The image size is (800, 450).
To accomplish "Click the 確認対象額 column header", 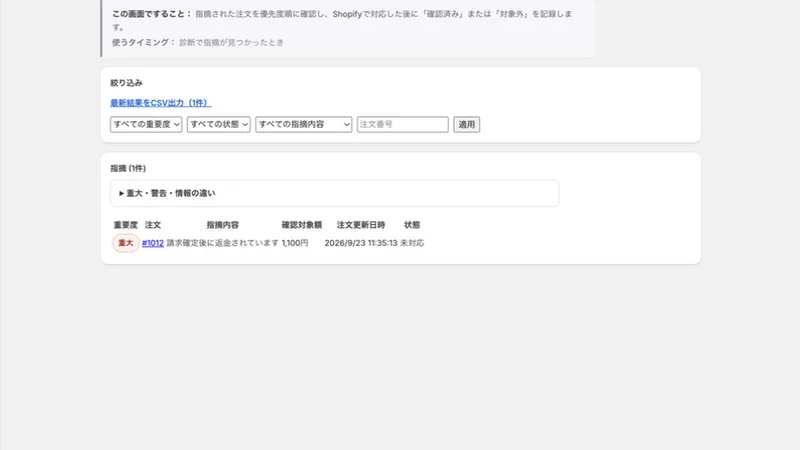I will click(302, 224).
